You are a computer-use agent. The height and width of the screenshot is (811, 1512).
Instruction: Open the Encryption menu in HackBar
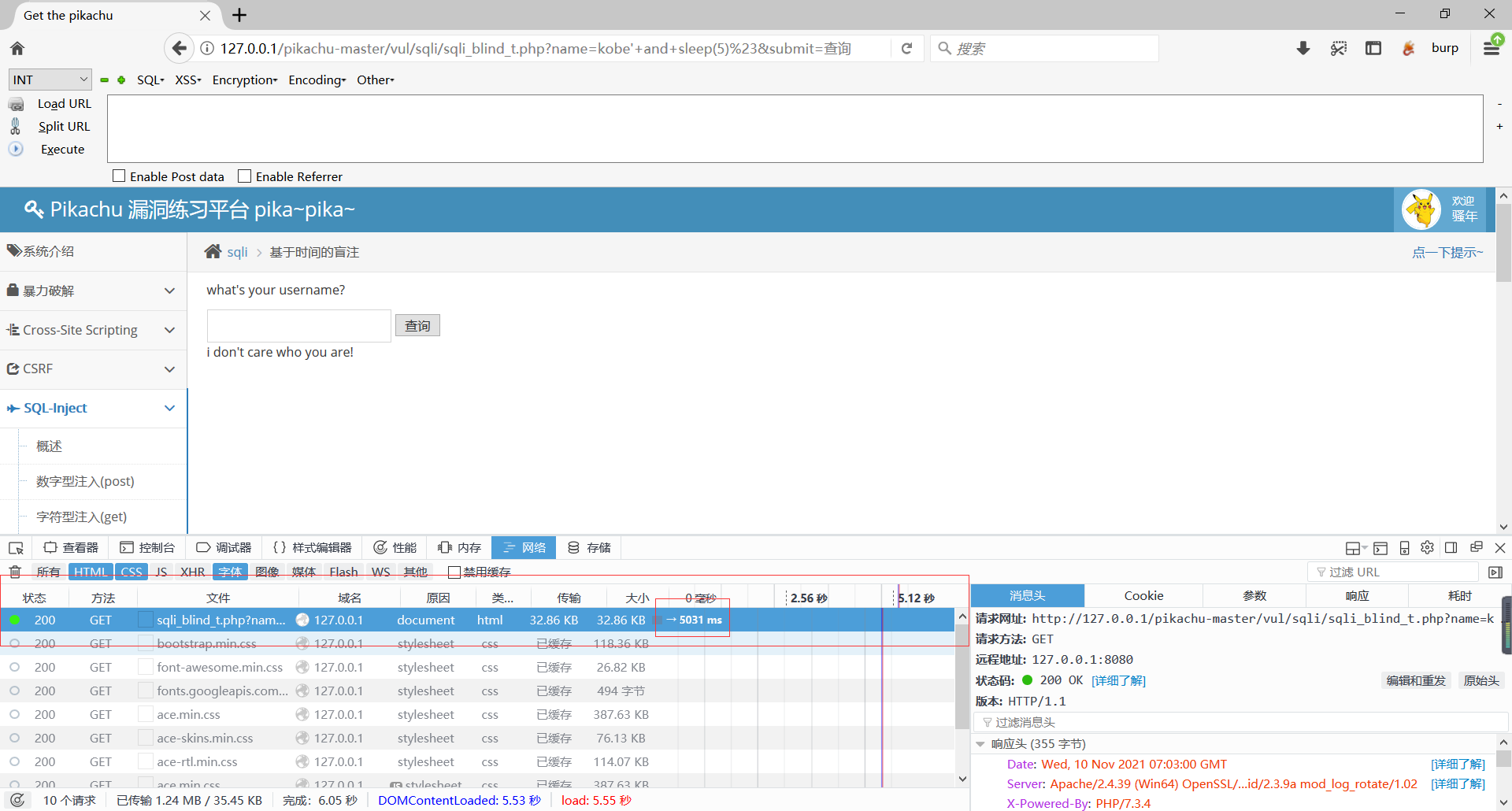(x=245, y=80)
